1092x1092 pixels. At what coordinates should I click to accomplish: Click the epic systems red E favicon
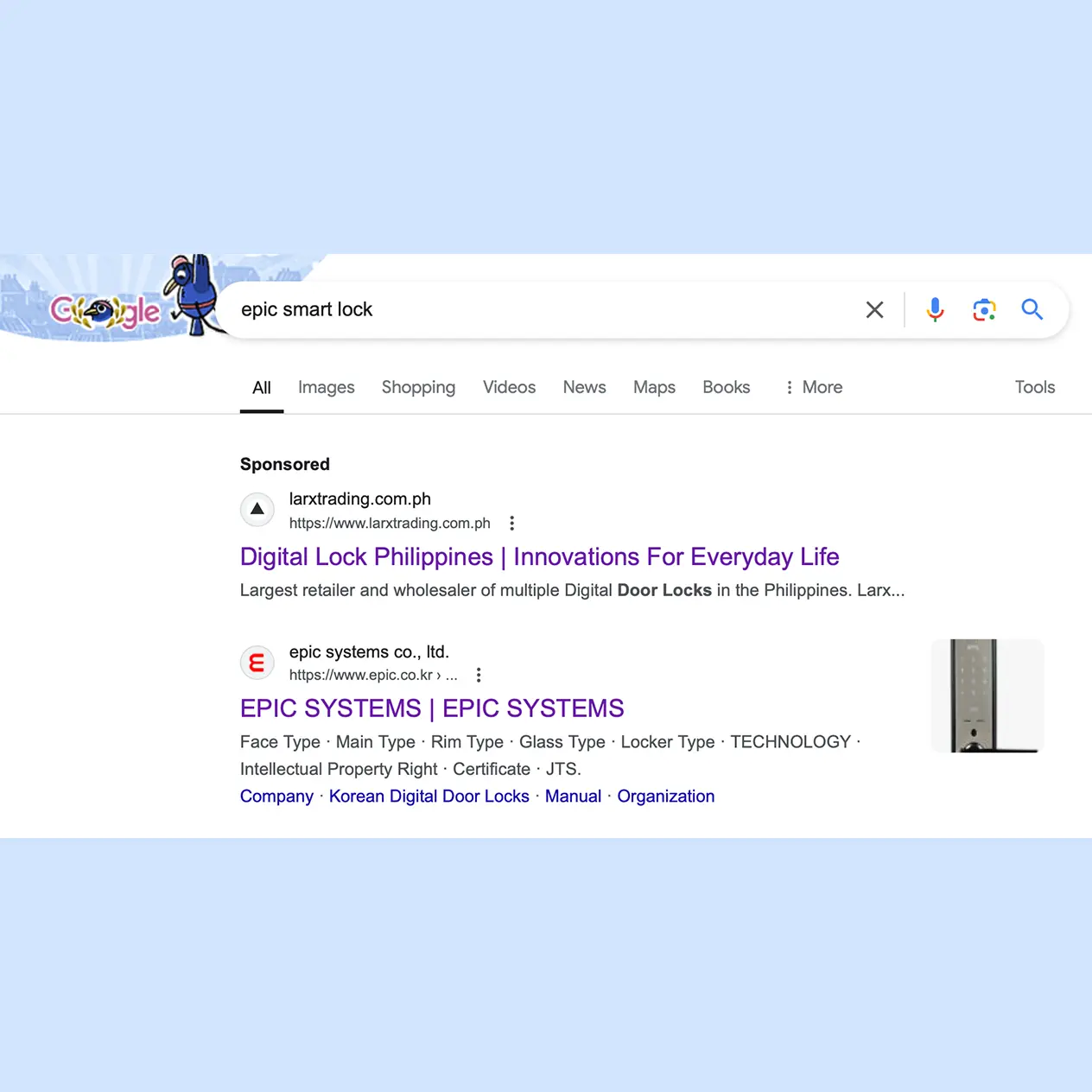tap(257, 663)
